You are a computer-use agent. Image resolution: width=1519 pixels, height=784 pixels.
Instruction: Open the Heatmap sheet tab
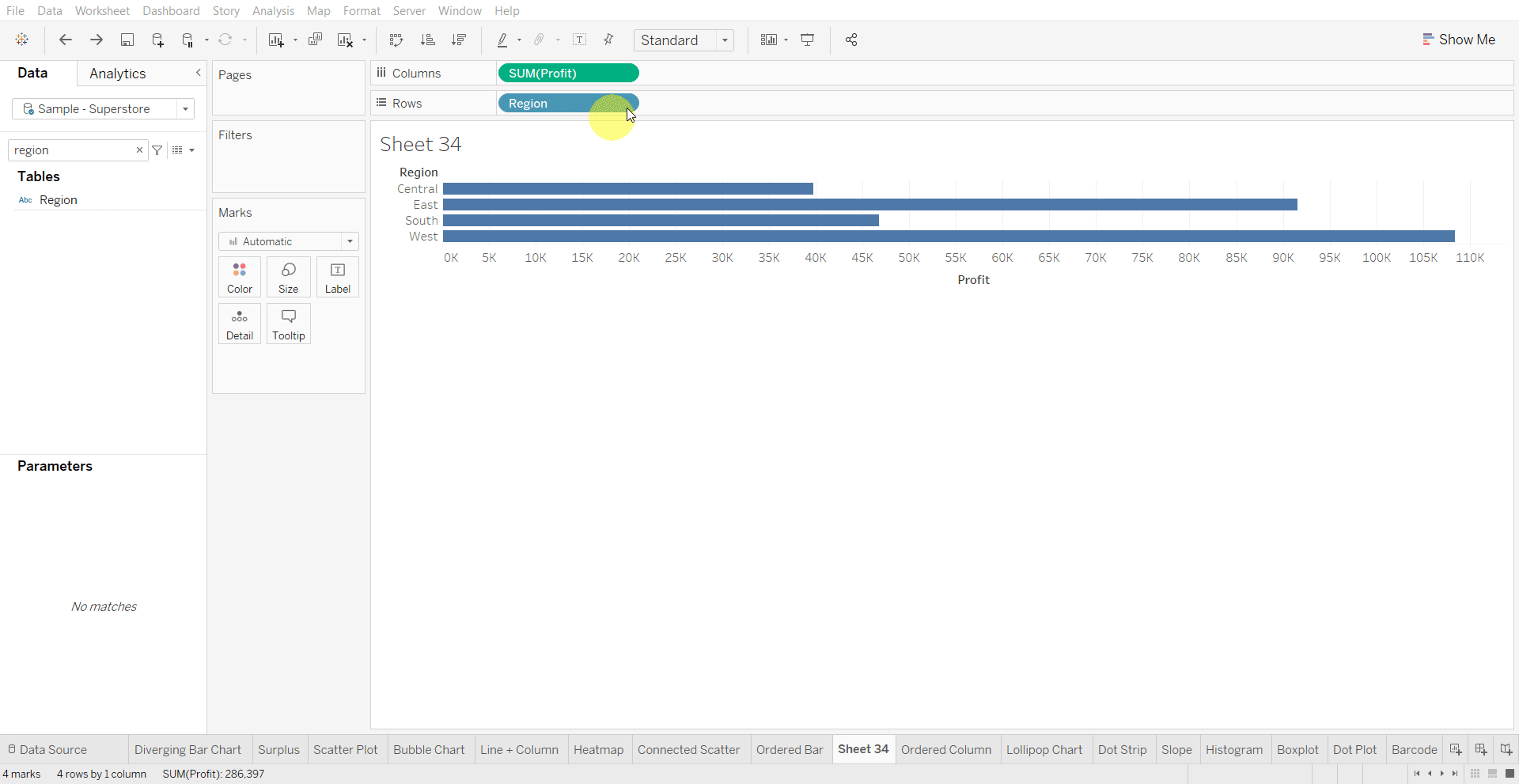pos(599,749)
